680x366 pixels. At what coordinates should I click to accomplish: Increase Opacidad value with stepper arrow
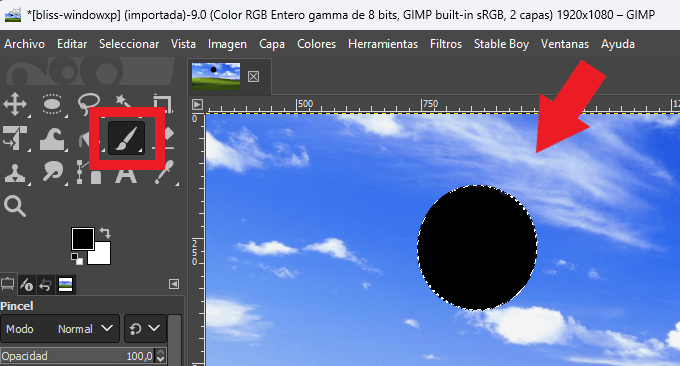(x=161, y=353)
